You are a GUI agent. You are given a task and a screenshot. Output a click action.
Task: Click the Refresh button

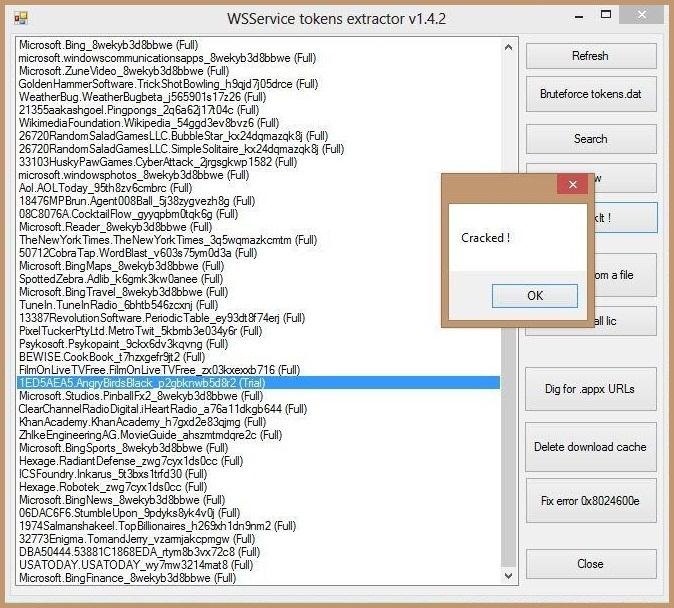coord(591,56)
